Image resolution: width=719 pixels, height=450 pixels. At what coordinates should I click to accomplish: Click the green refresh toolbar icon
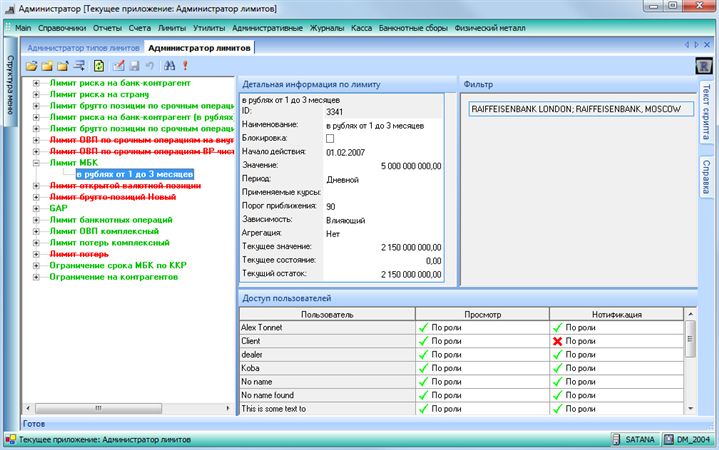point(99,66)
